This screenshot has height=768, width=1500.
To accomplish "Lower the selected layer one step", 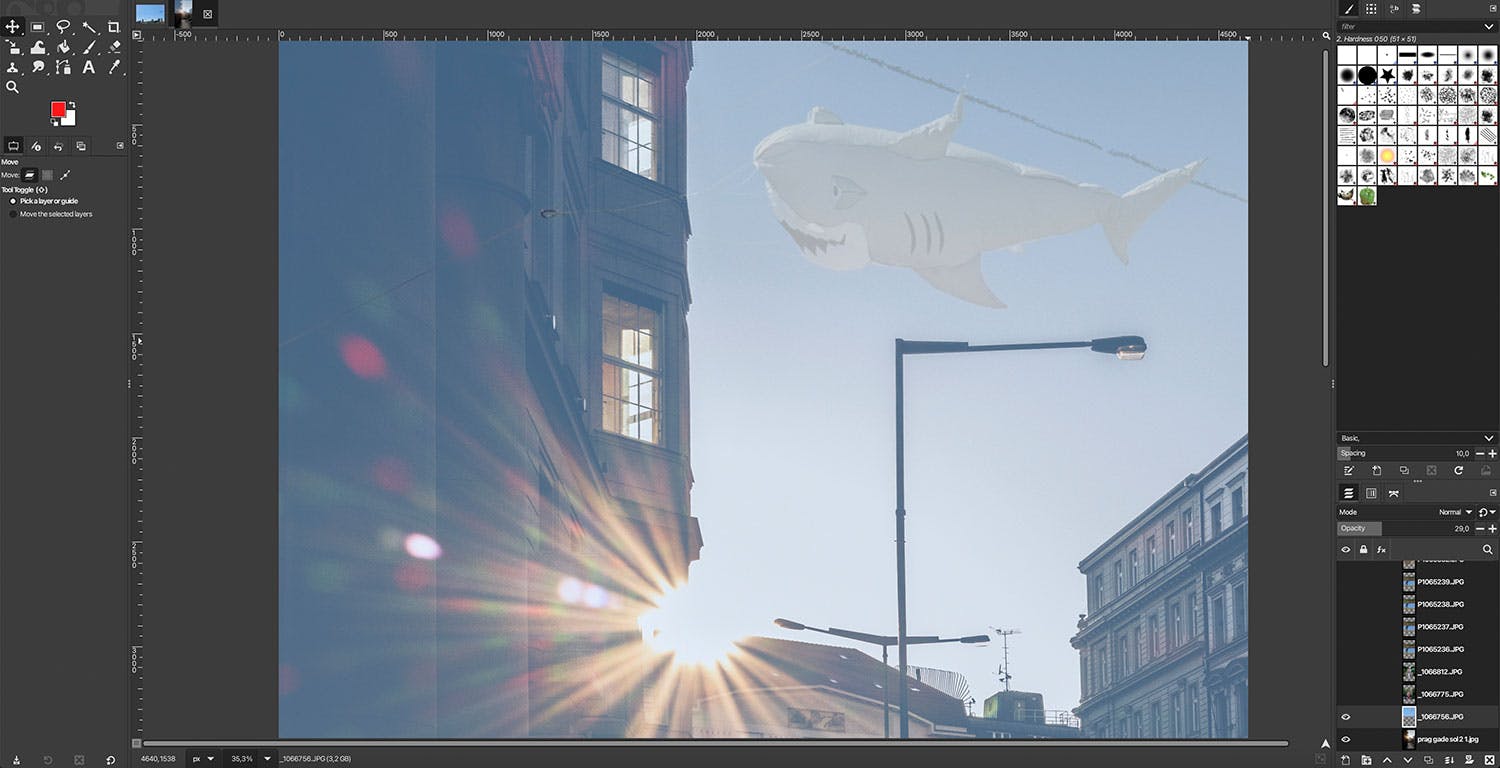I will (1406, 760).
